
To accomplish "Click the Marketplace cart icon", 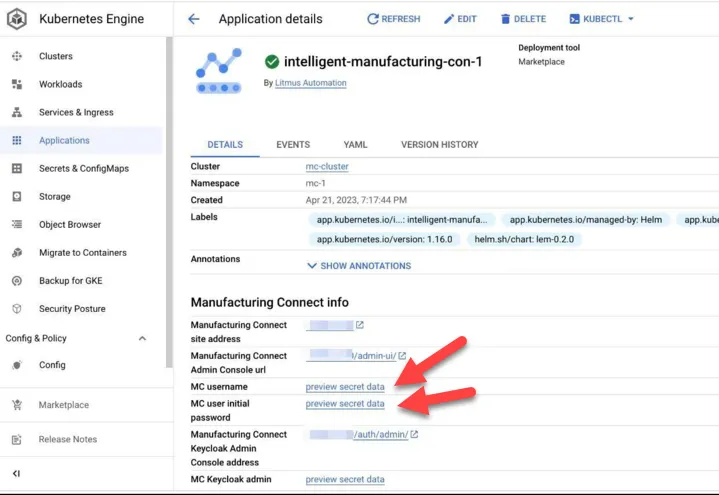I will coord(17,405).
